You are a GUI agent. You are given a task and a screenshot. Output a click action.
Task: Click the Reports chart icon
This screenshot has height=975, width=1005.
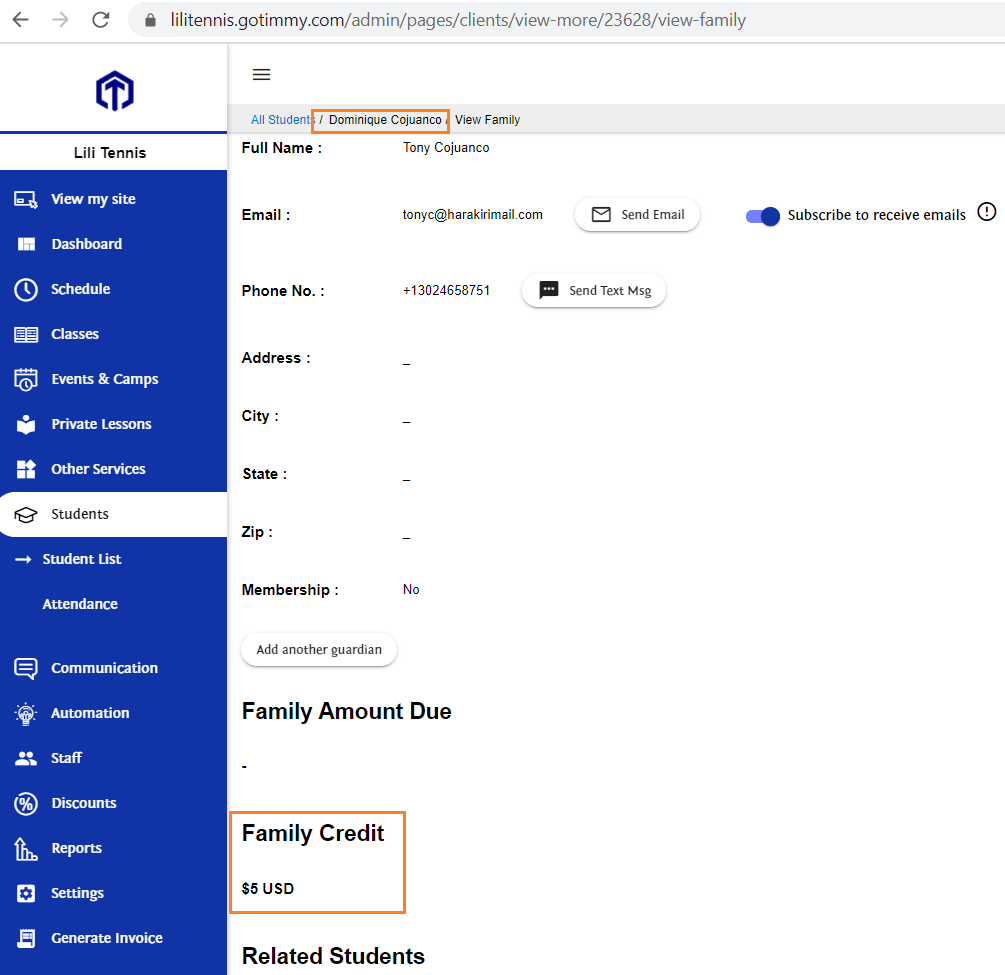tap(26, 849)
